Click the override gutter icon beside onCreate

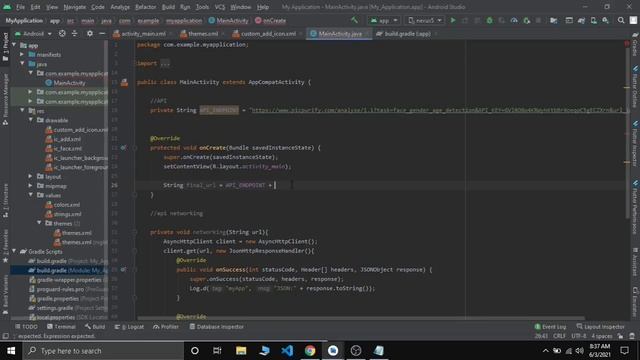[x=123, y=147]
